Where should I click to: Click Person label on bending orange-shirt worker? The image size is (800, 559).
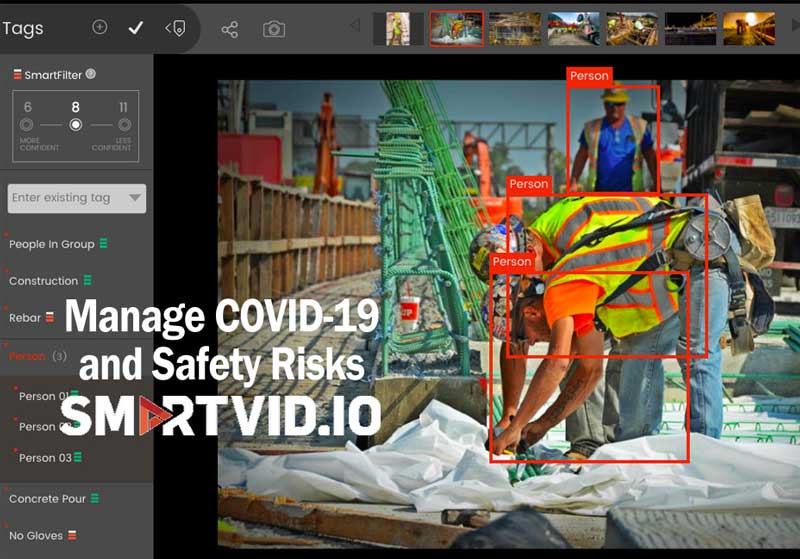click(512, 262)
